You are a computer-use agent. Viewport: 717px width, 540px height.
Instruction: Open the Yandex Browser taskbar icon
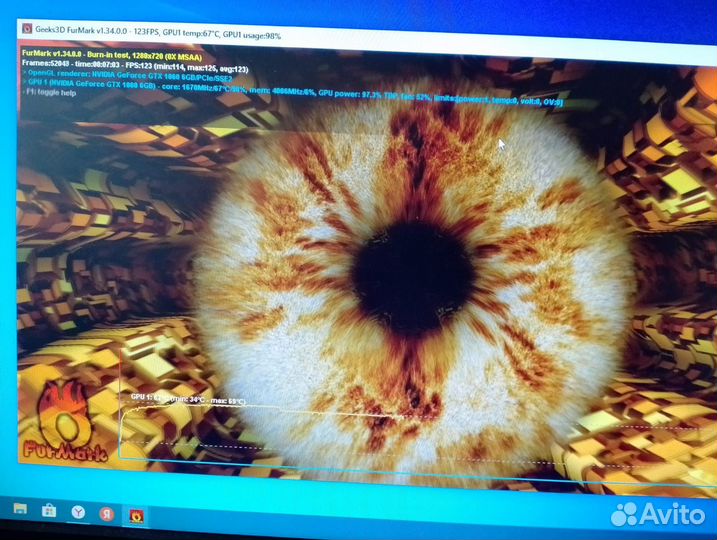(78, 512)
